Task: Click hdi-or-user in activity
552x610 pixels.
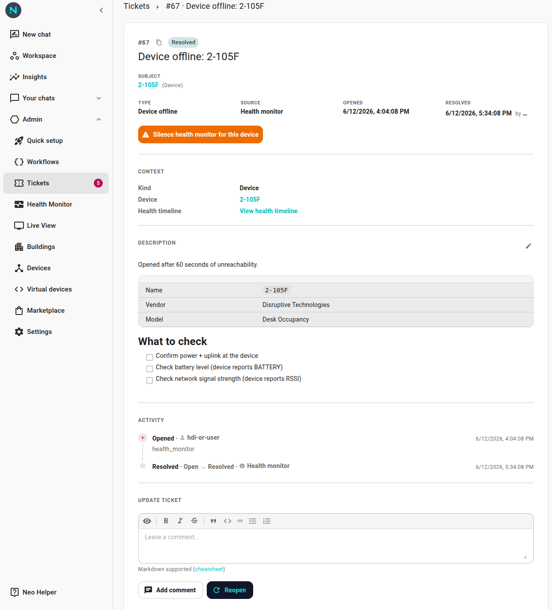Action: pyautogui.click(x=203, y=438)
